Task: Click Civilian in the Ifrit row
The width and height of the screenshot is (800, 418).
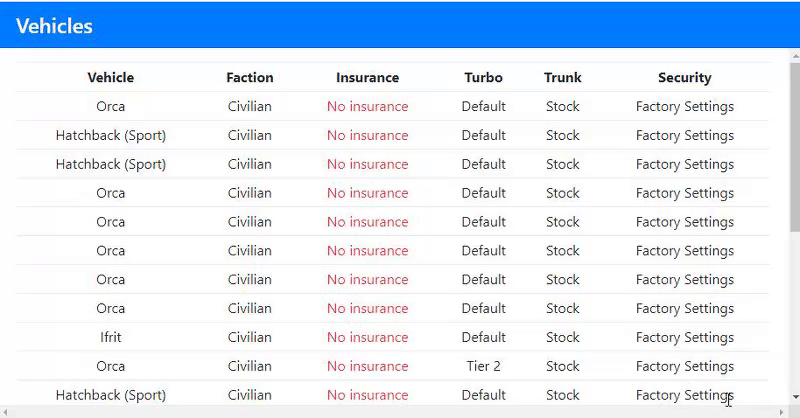Action: (249, 337)
